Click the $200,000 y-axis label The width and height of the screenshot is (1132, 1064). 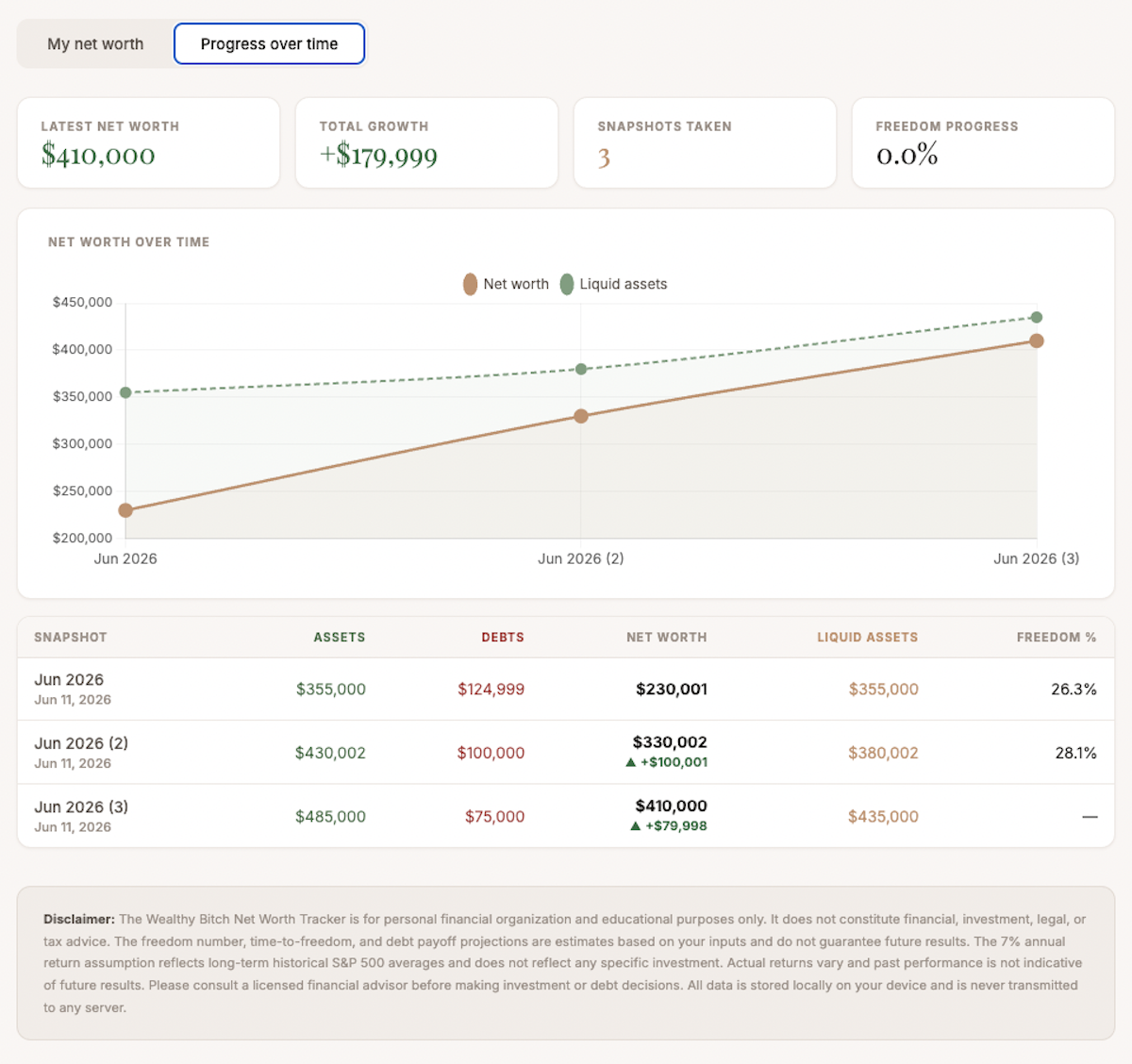point(82,538)
